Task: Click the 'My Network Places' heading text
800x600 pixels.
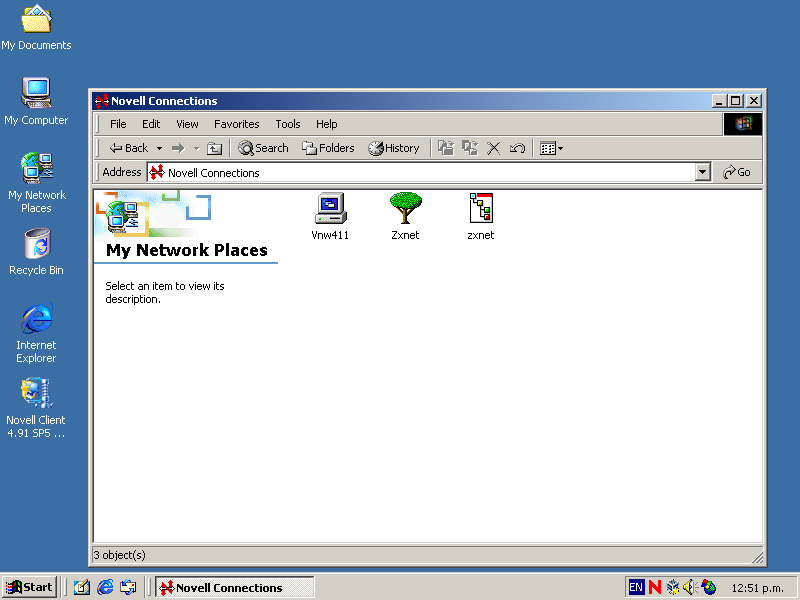Action: tap(187, 250)
